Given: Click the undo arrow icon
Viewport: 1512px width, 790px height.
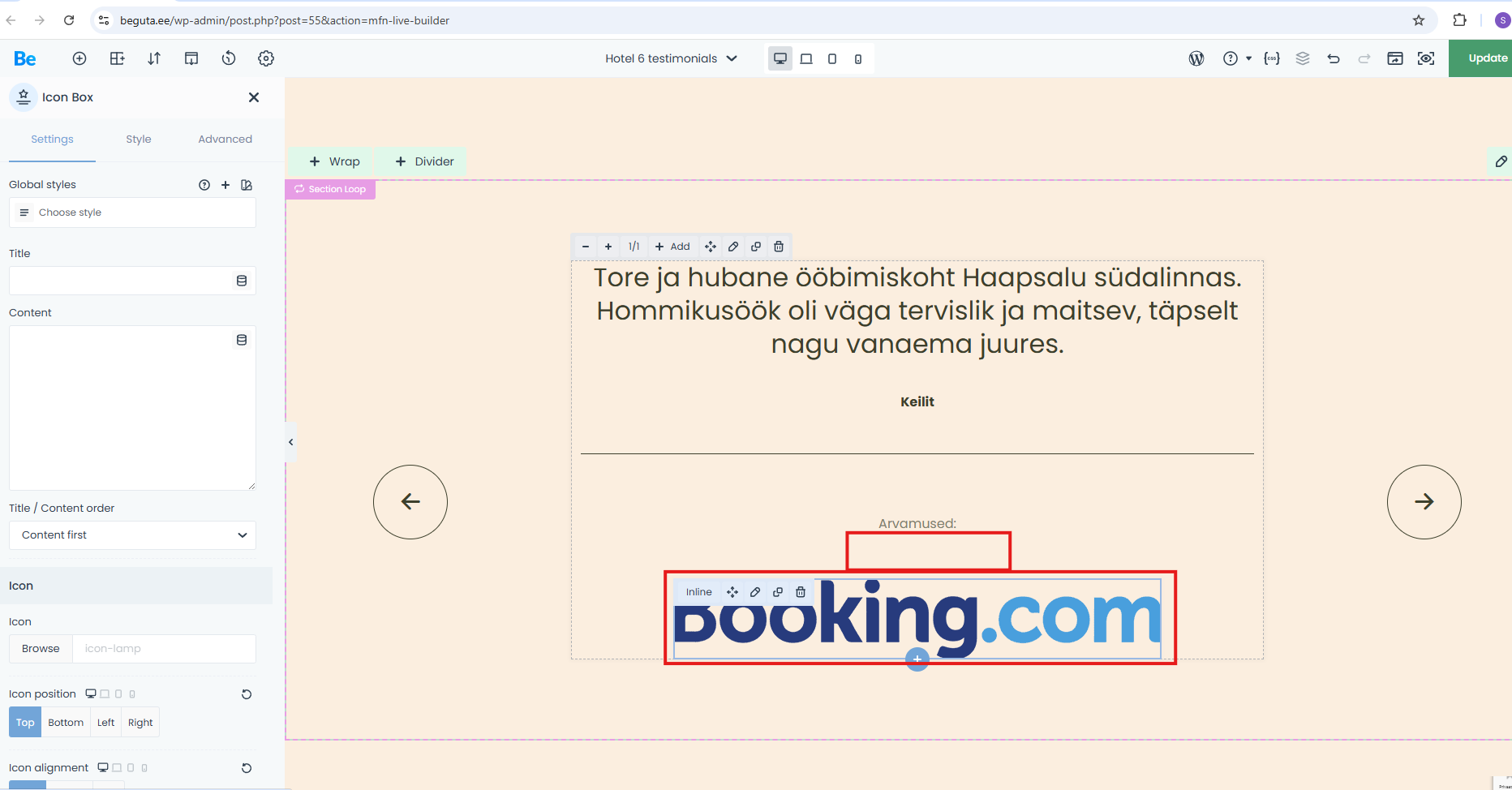Looking at the screenshot, I should pyautogui.click(x=1334, y=58).
